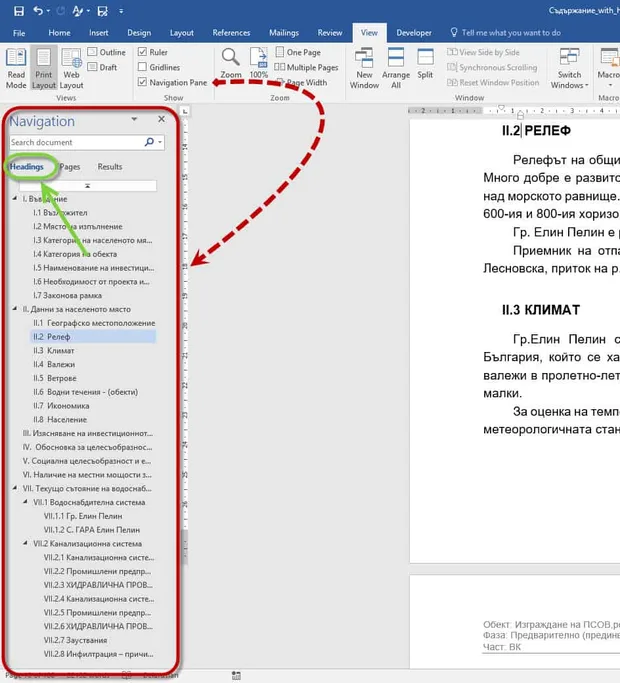Screen dimensions: 620x683
Task: Collapse 'VII. Текущо състояние' heading
Action: click(x=15, y=488)
